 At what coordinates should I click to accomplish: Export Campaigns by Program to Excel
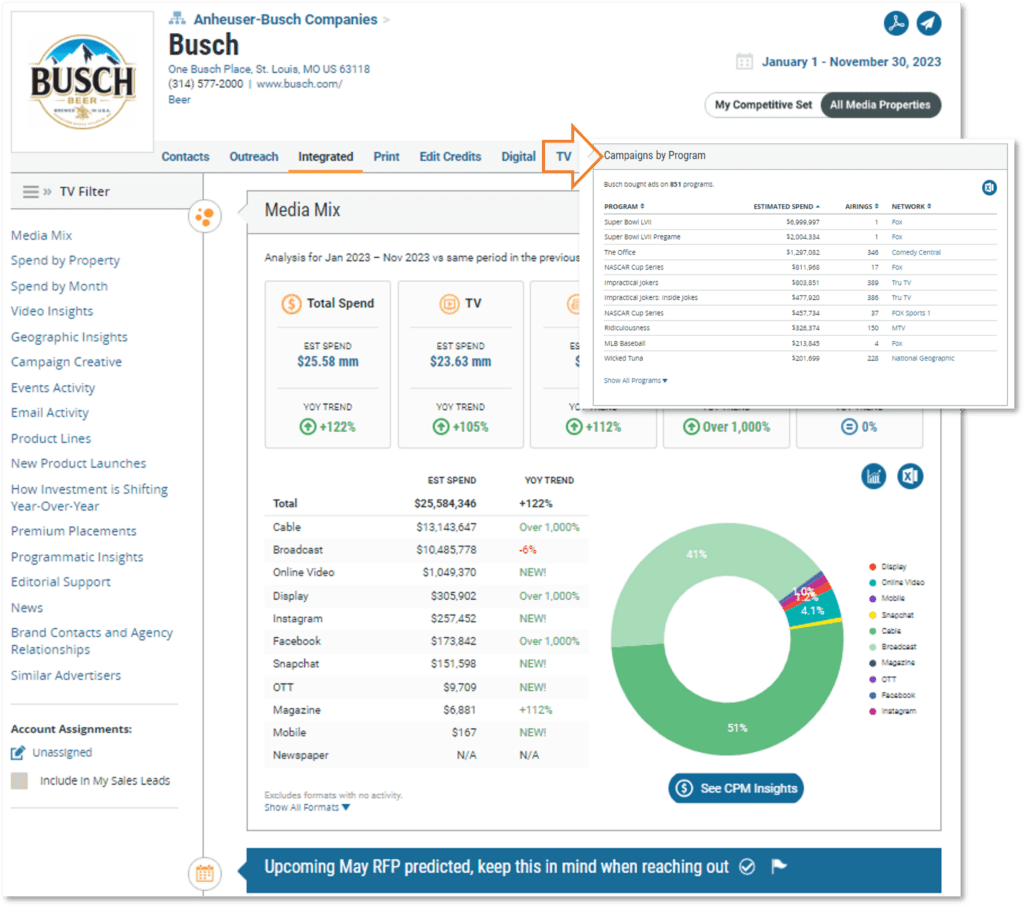click(x=989, y=188)
